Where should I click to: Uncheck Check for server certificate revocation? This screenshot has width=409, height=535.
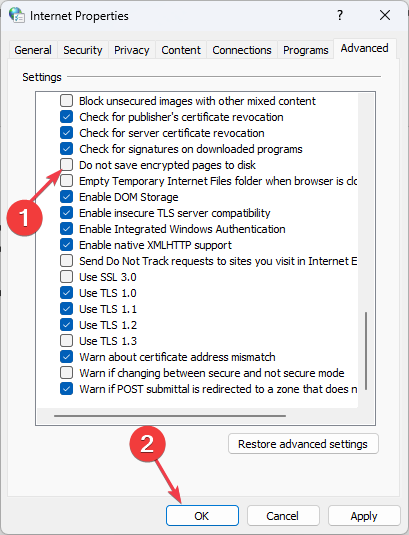(x=67, y=133)
